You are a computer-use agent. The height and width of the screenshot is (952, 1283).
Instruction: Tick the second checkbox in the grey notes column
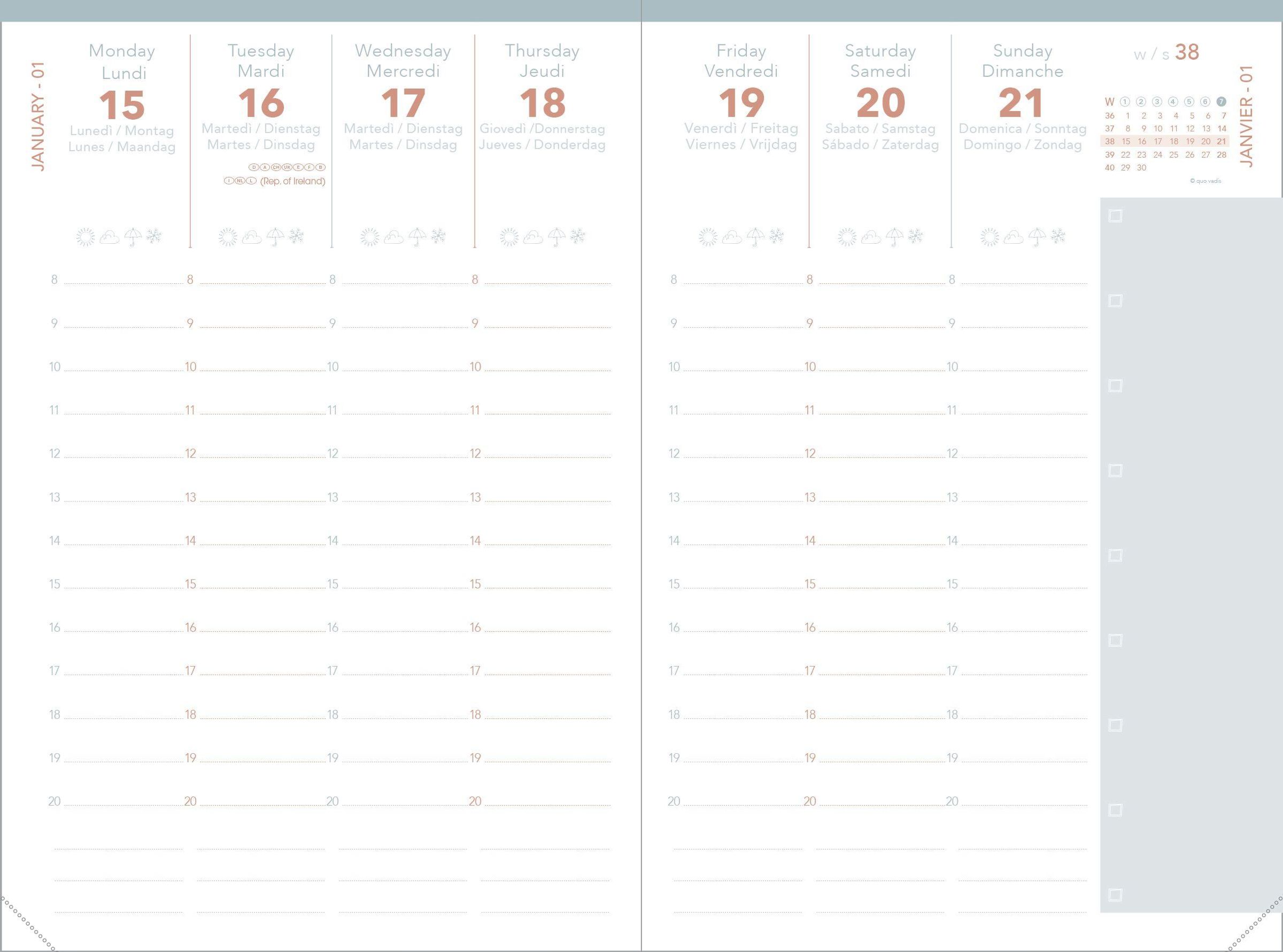1115,301
